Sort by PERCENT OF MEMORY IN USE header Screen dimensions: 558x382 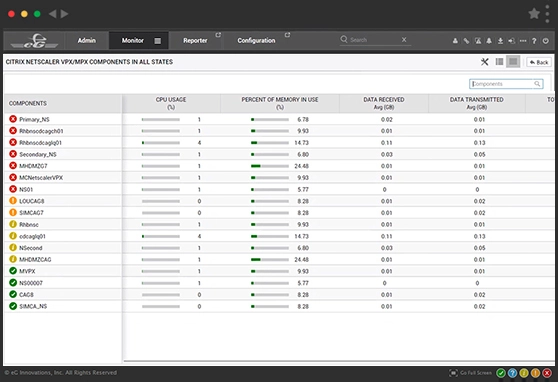[x=280, y=103]
